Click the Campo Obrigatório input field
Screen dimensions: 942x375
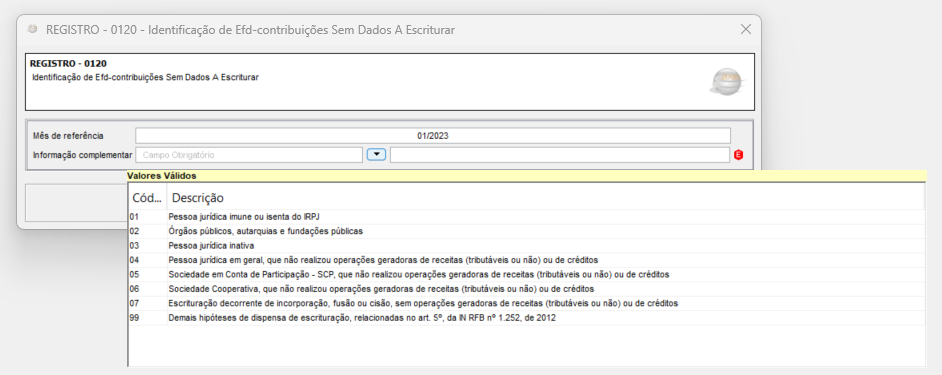point(249,155)
